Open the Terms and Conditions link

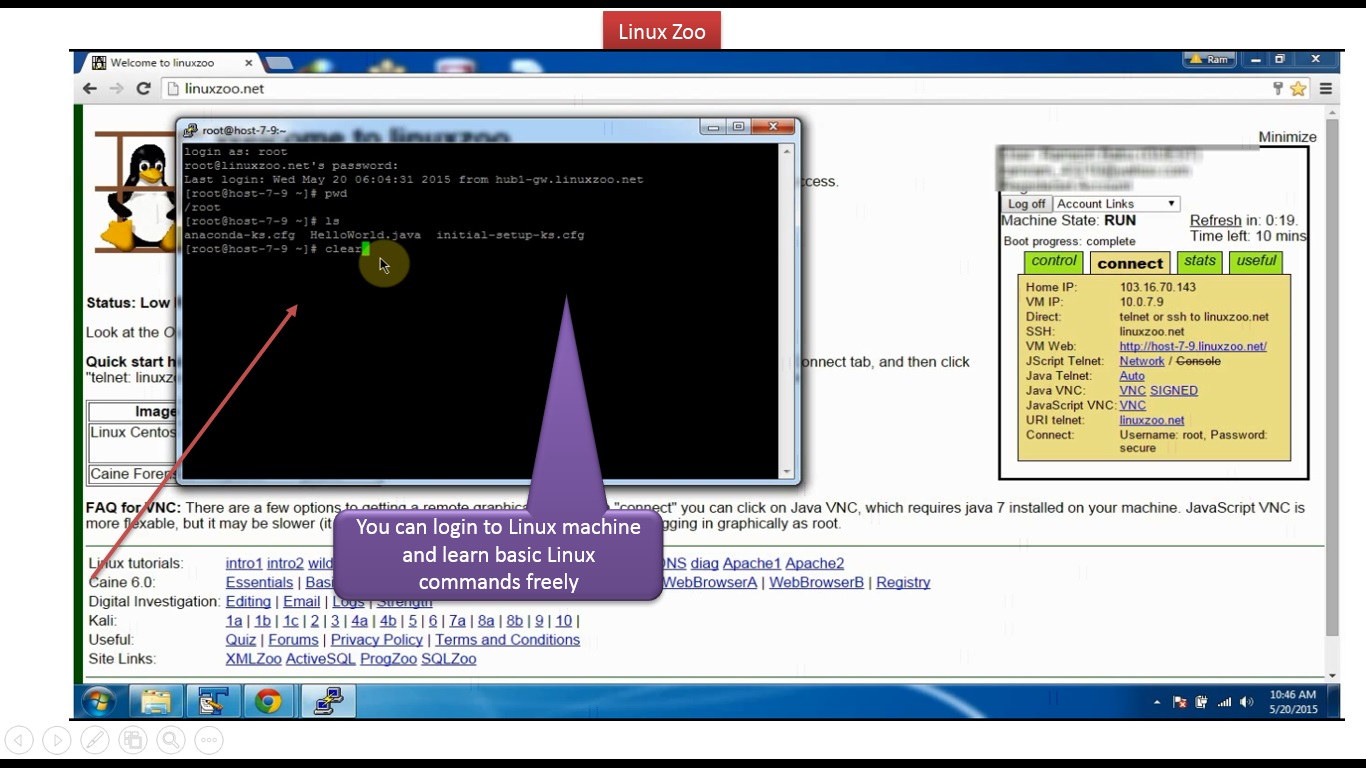[507, 639]
